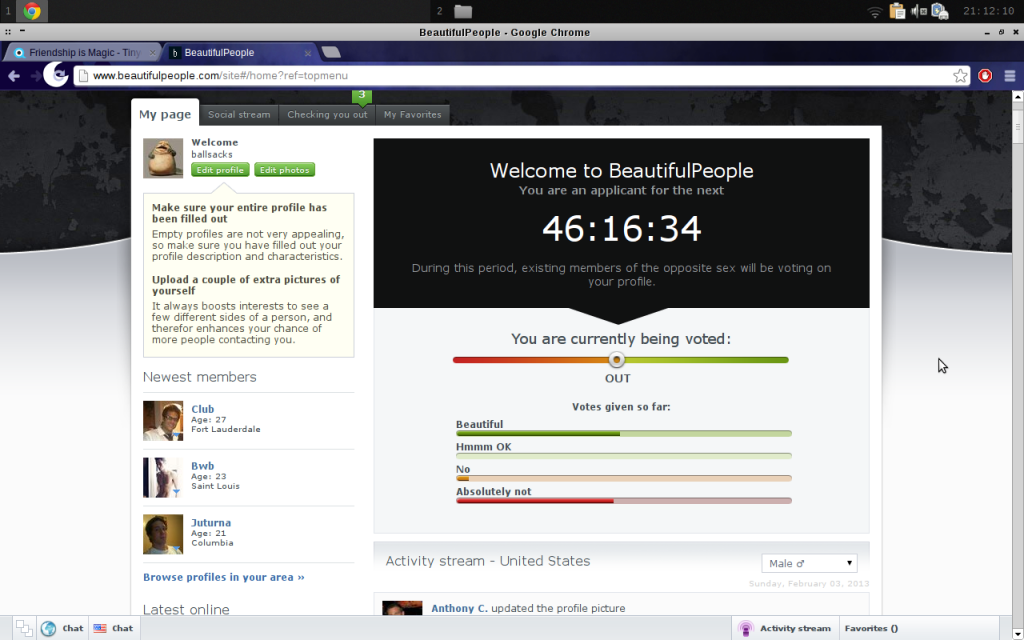Click the scrollbar up arrow
The height and width of the screenshot is (640, 1024).
[x=1017, y=96]
